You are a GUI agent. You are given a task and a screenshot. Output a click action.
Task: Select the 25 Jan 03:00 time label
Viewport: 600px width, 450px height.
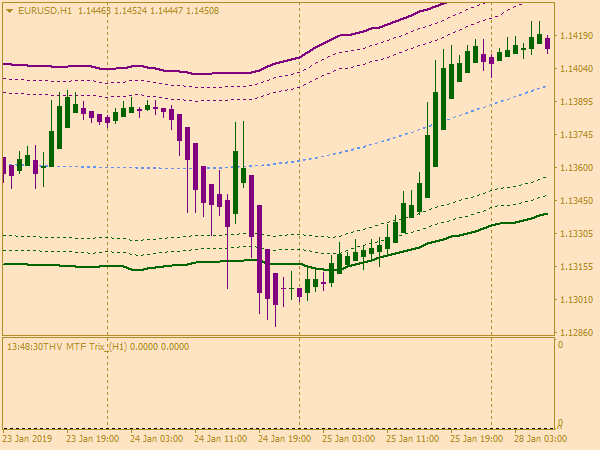348,438
